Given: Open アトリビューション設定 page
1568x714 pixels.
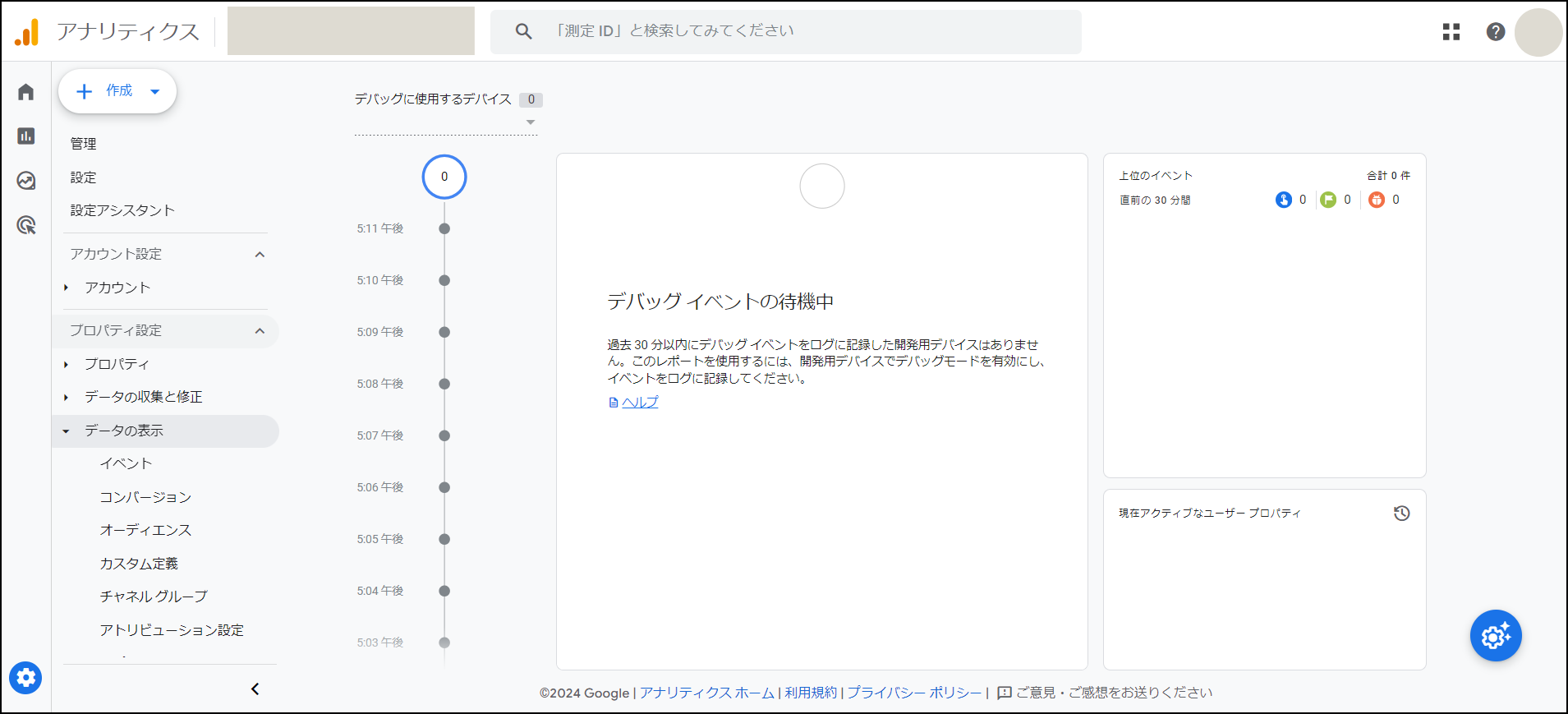Looking at the screenshot, I should (172, 630).
